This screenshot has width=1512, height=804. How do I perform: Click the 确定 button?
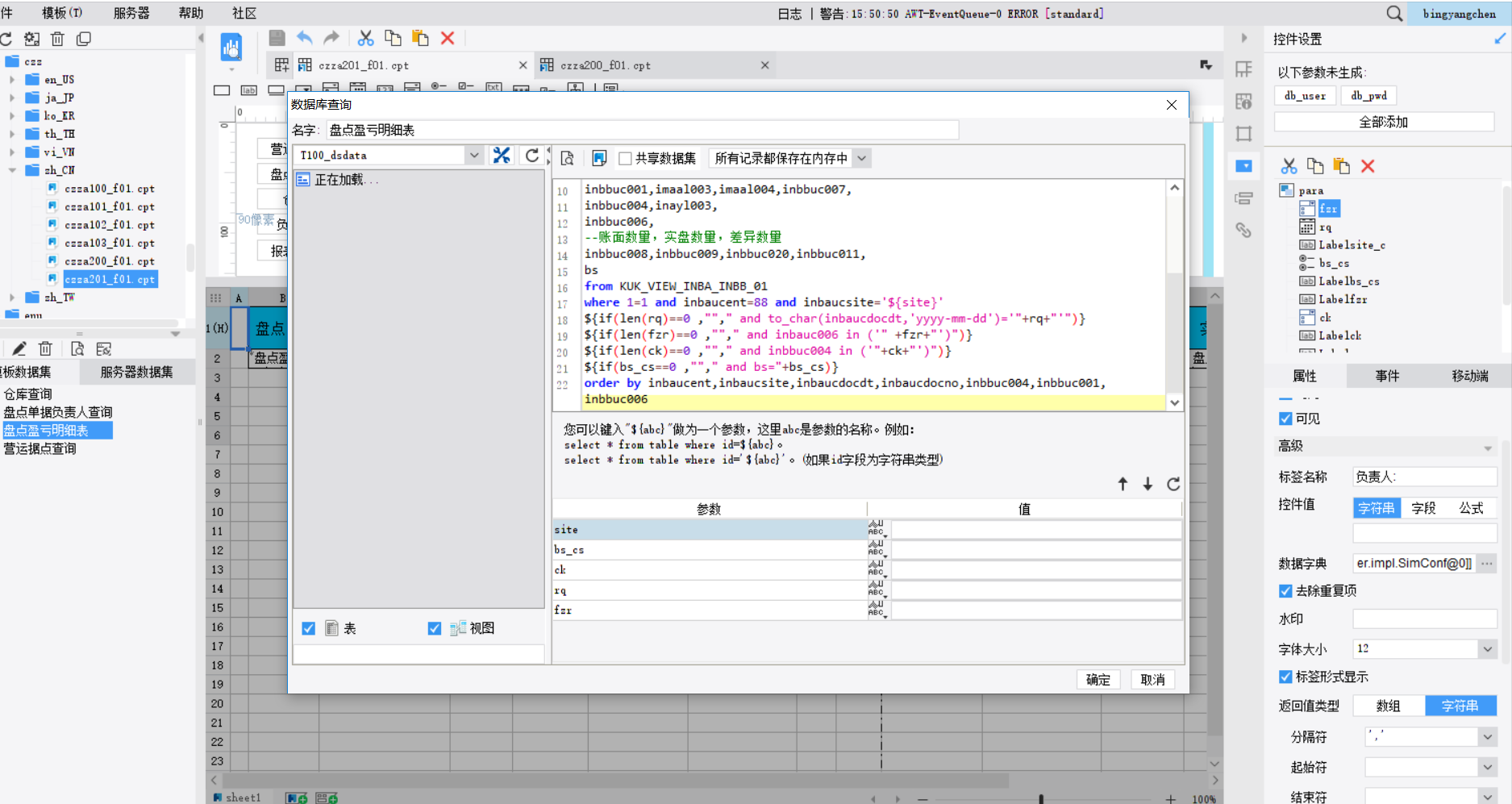coord(1098,680)
